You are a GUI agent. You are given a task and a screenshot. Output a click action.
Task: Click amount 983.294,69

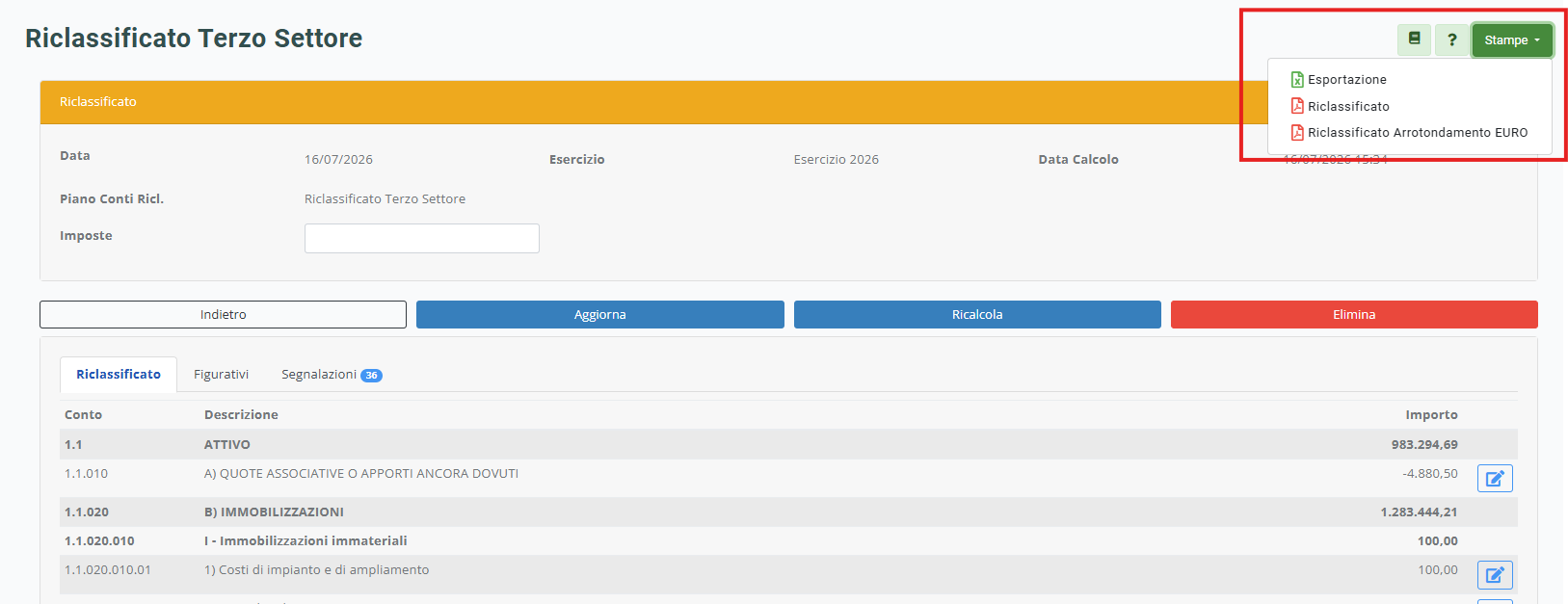pos(1424,444)
